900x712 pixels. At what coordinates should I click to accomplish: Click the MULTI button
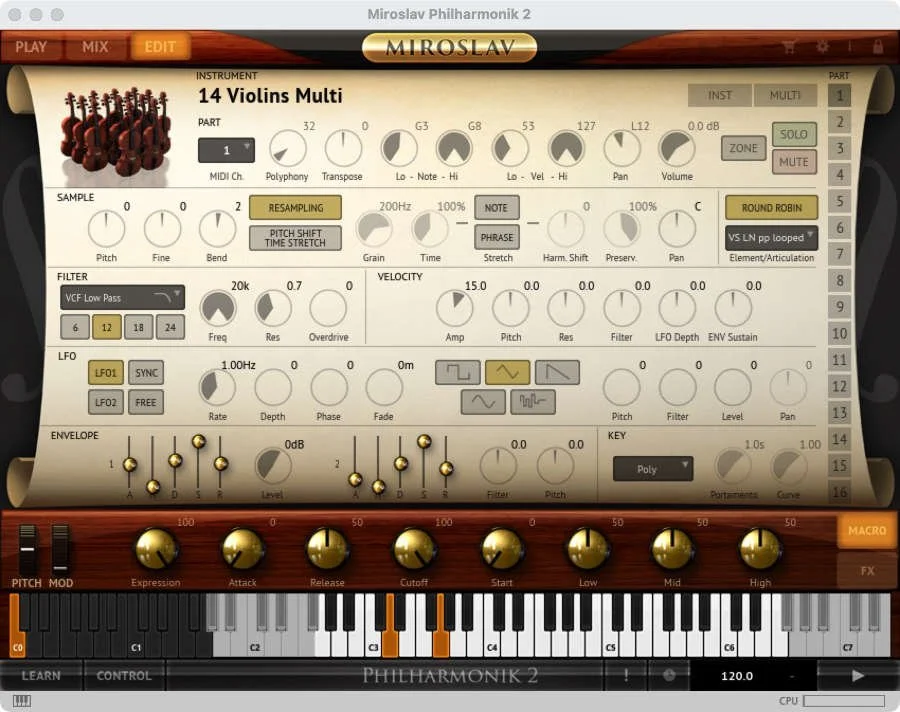tap(785, 95)
